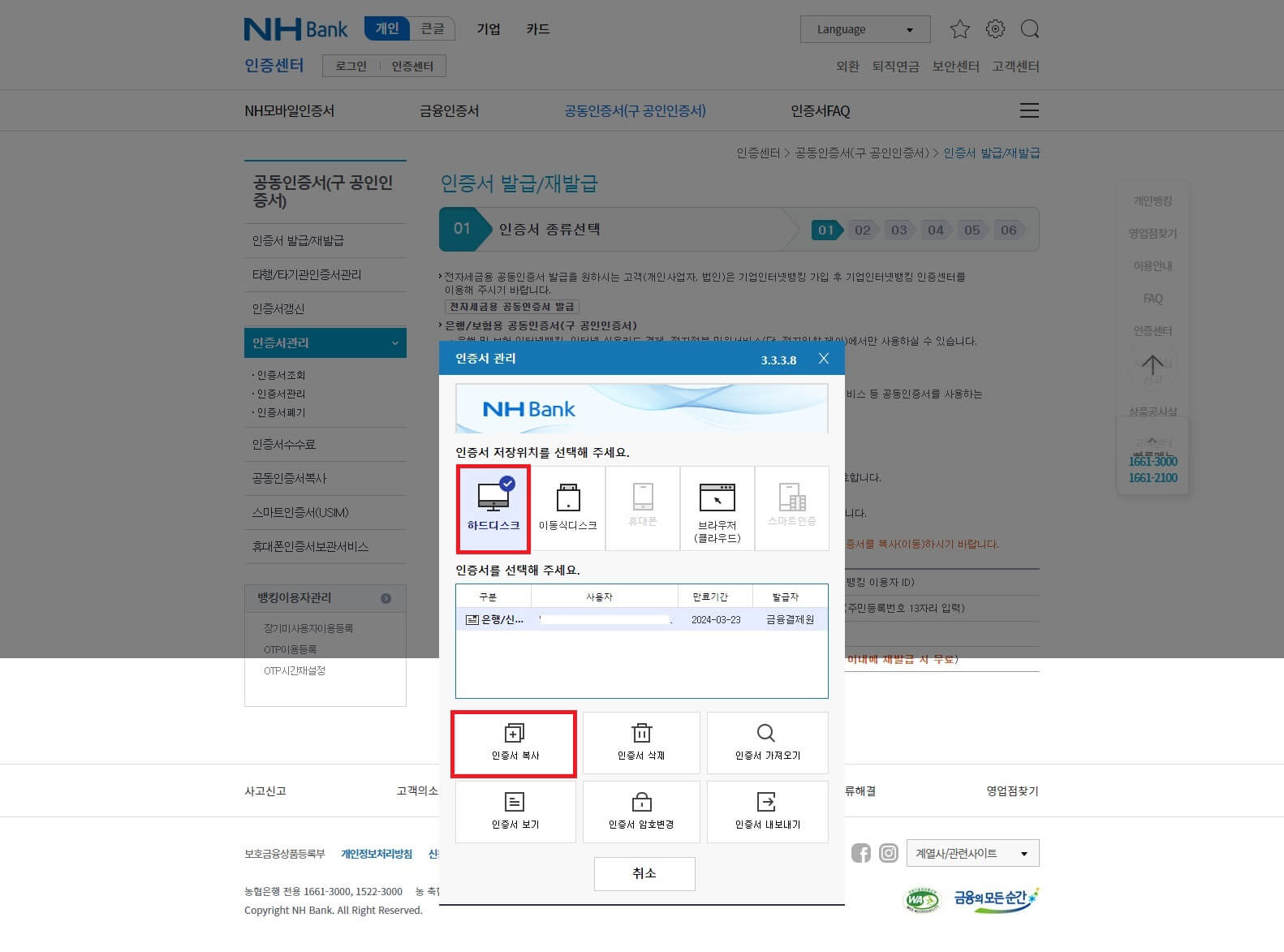Image resolution: width=1284 pixels, height=952 pixels.
Task: Click the 인증센터 button beside 로그인
Action: click(412, 66)
